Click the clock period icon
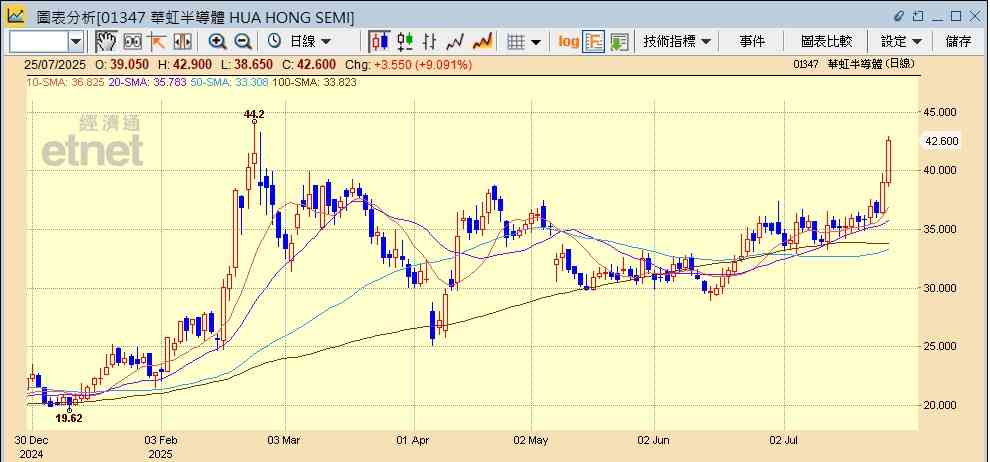 (274, 42)
